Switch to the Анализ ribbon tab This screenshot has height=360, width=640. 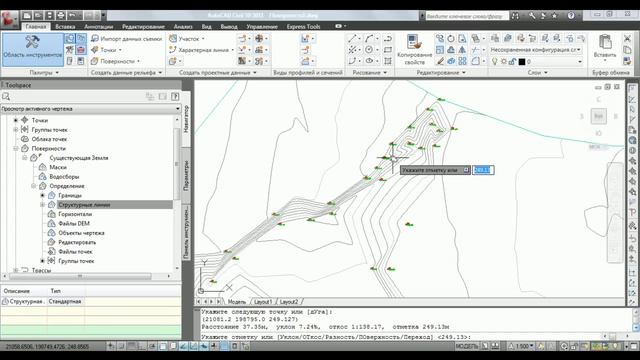click(x=183, y=27)
